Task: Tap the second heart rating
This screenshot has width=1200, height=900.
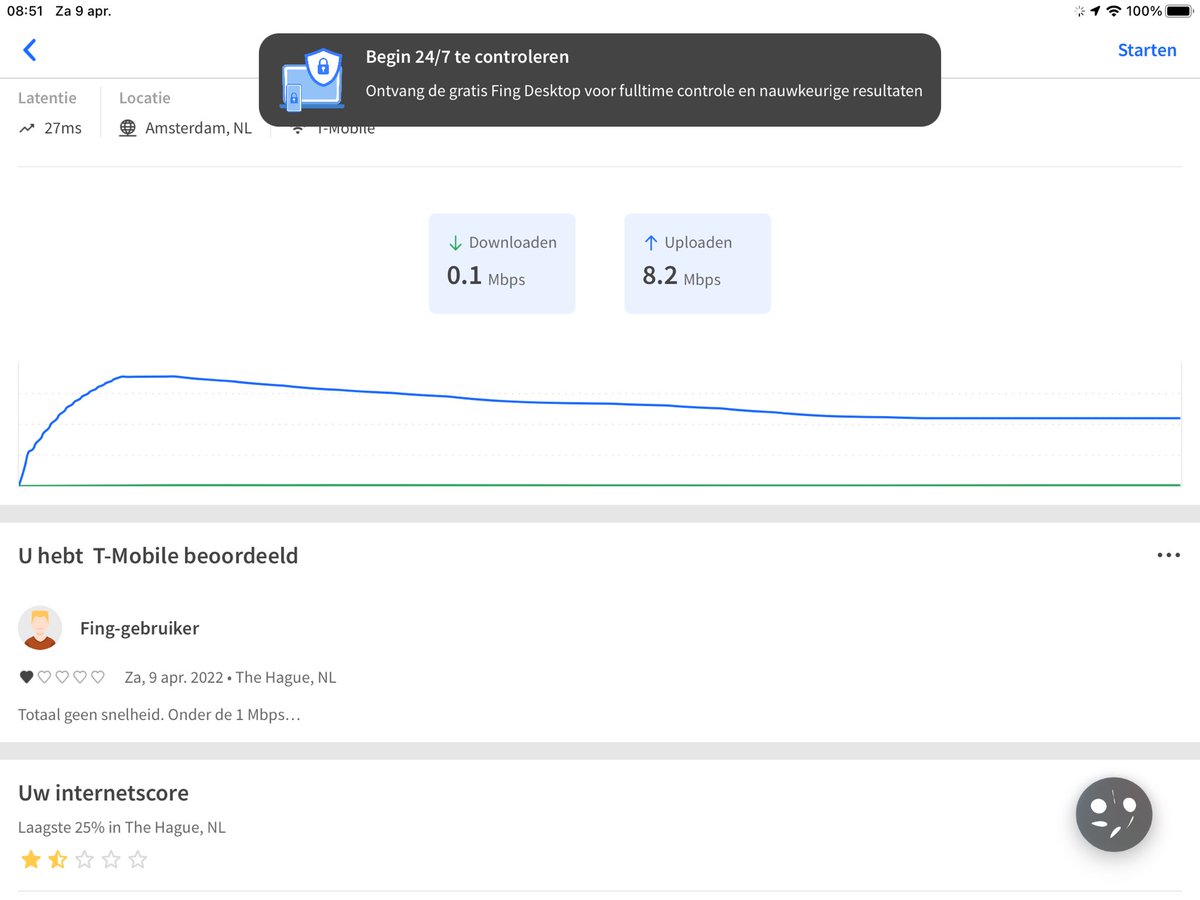Action: (x=44, y=677)
